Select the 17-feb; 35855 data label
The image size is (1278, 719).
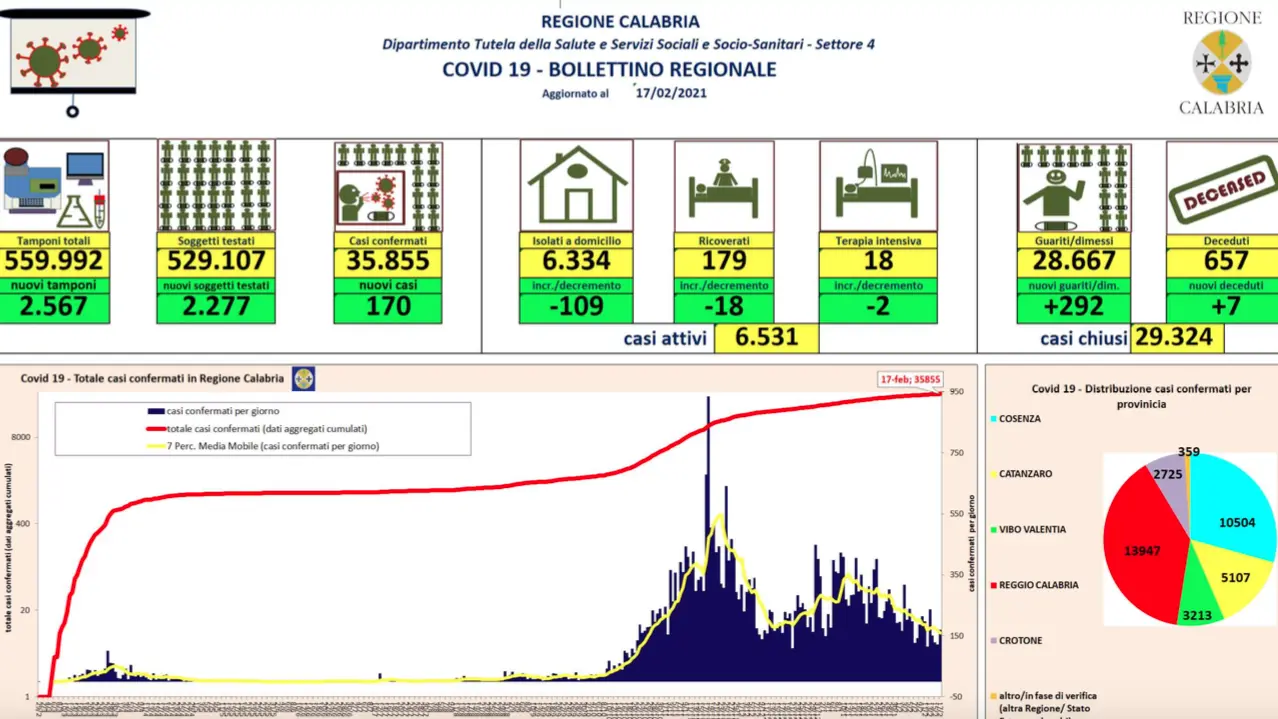(x=907, y=379)
